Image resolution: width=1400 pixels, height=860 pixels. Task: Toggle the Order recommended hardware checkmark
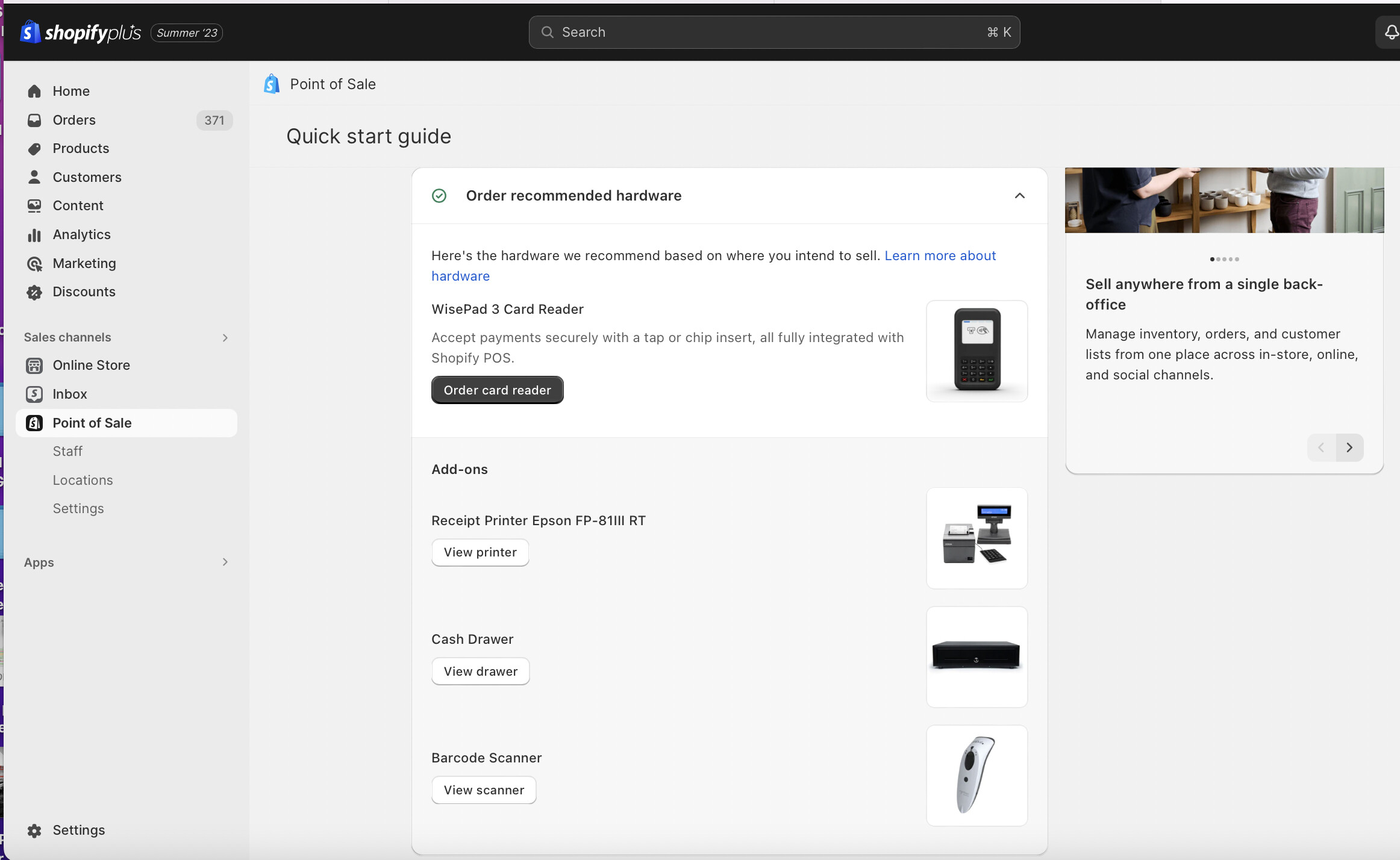pyautogui.click(x=439, y=196)
